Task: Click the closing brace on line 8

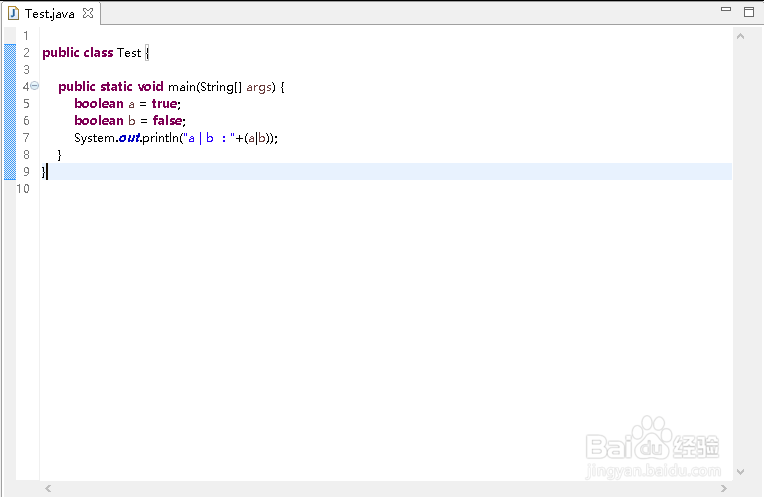Action: [59, 155]
